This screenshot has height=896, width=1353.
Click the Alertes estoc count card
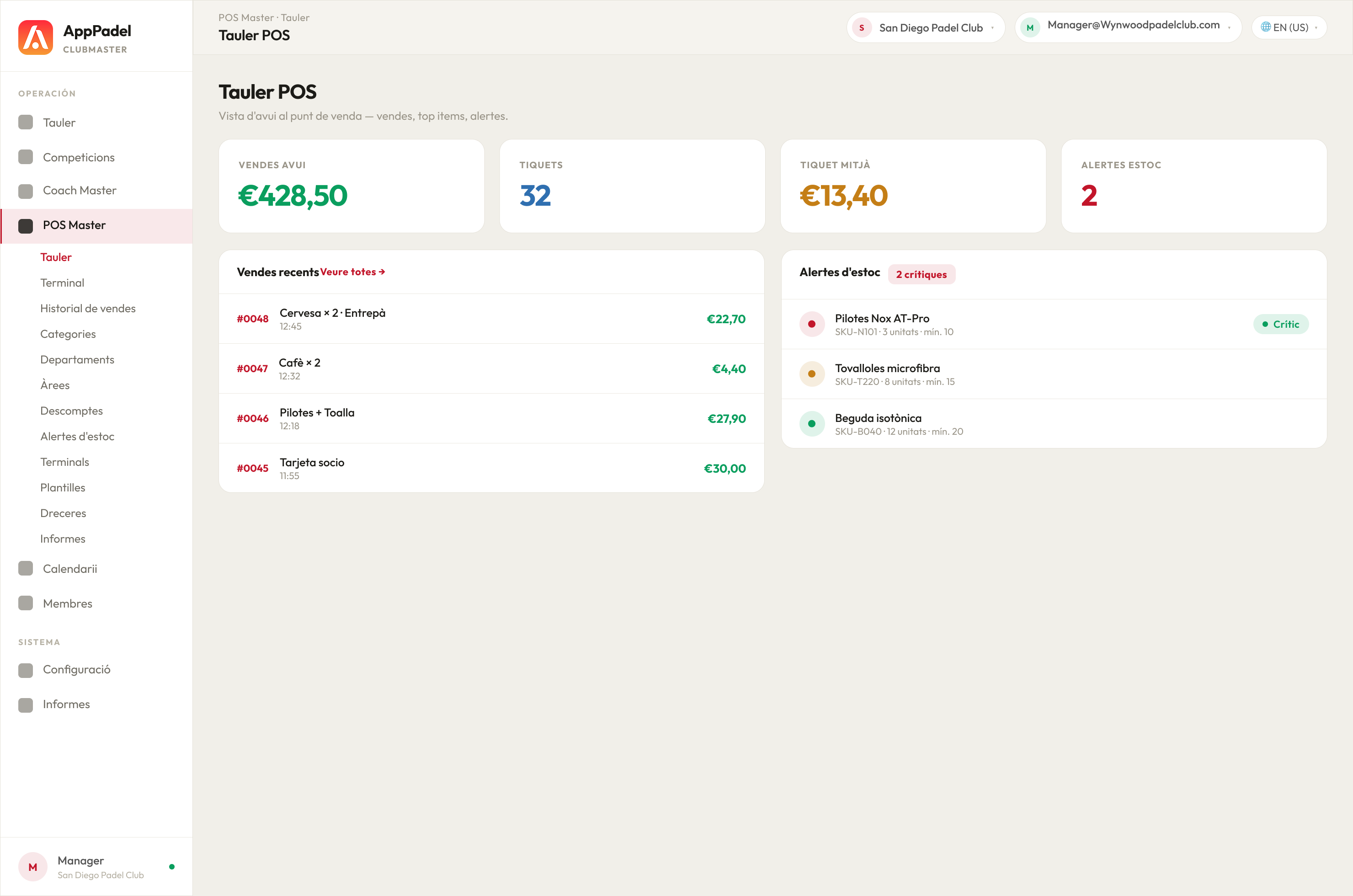click(x=1194, y=187)
